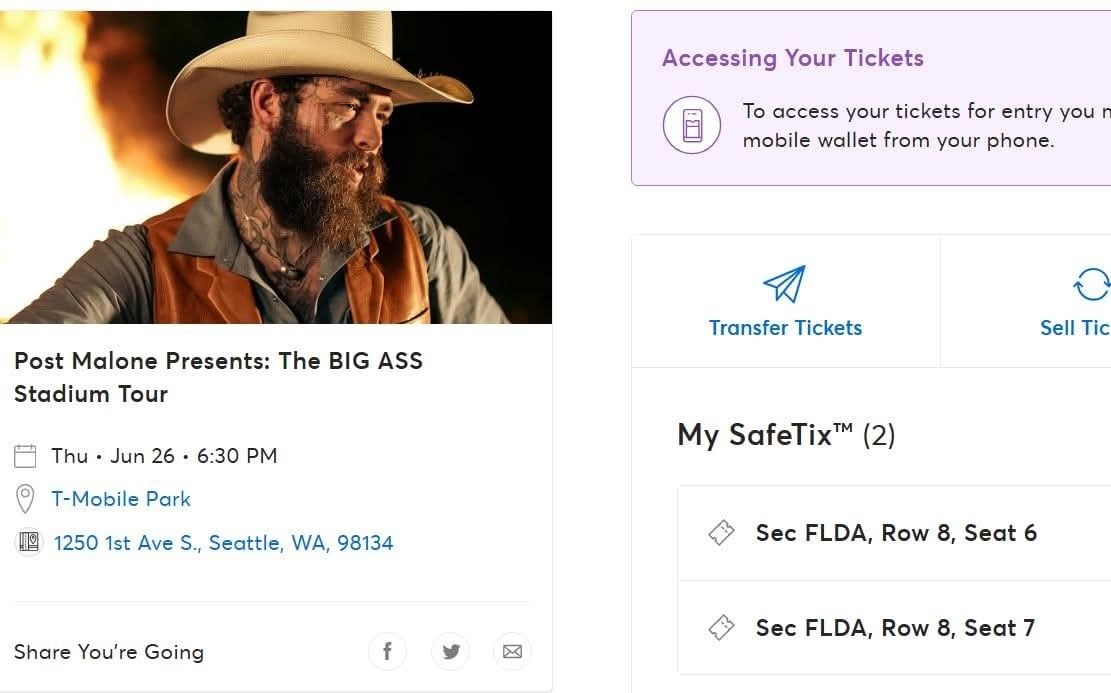Click the map icon beside street address
Viewport: 1111px width, 693px height.
[x=27, y=543]
